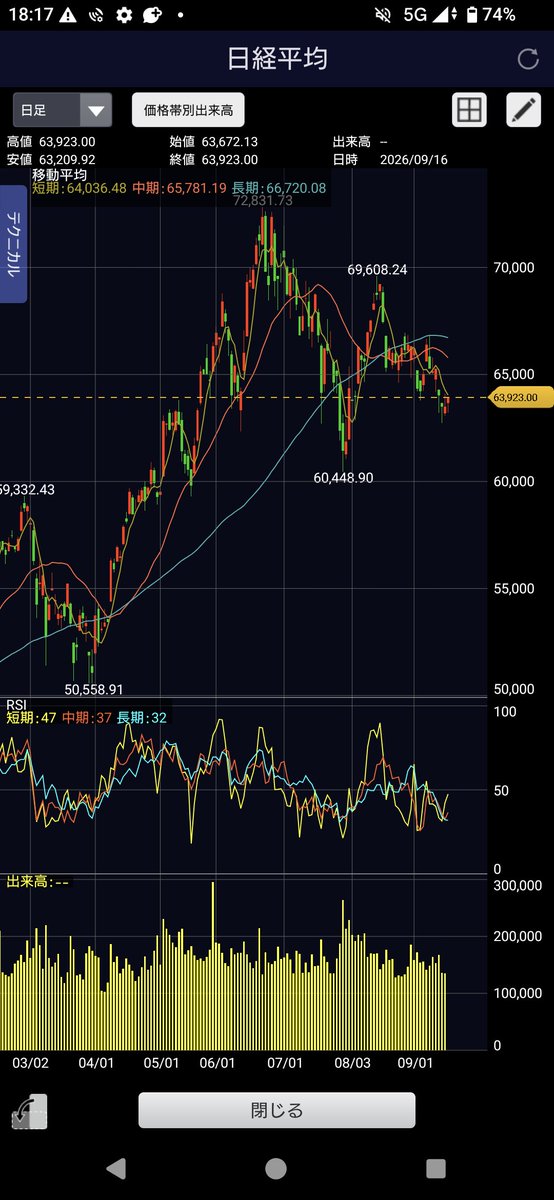Tap the 08/03 date axis label
Screen dimensions: 554x1200
point(353,1065)
